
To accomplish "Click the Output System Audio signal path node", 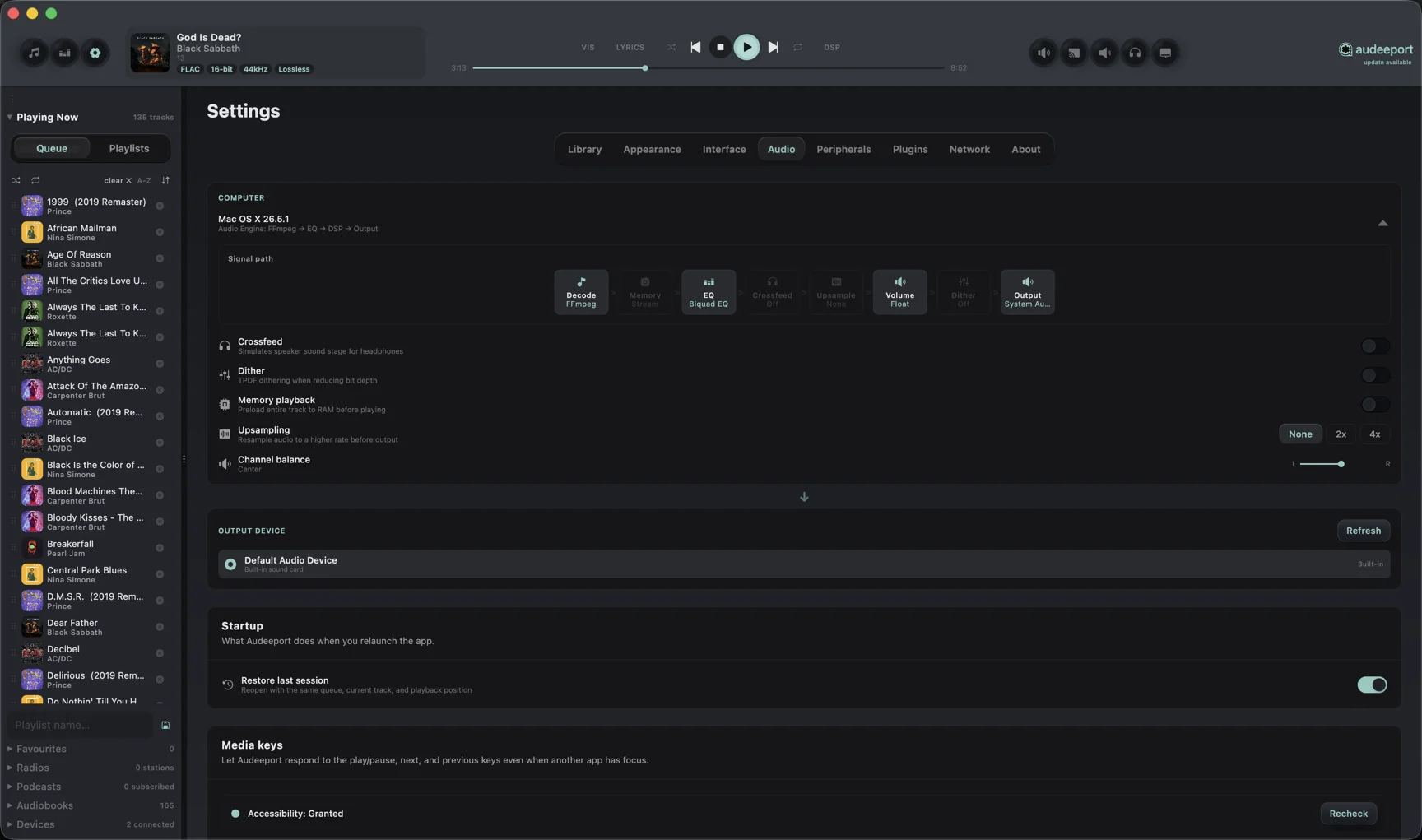I will click(1027, 292).
